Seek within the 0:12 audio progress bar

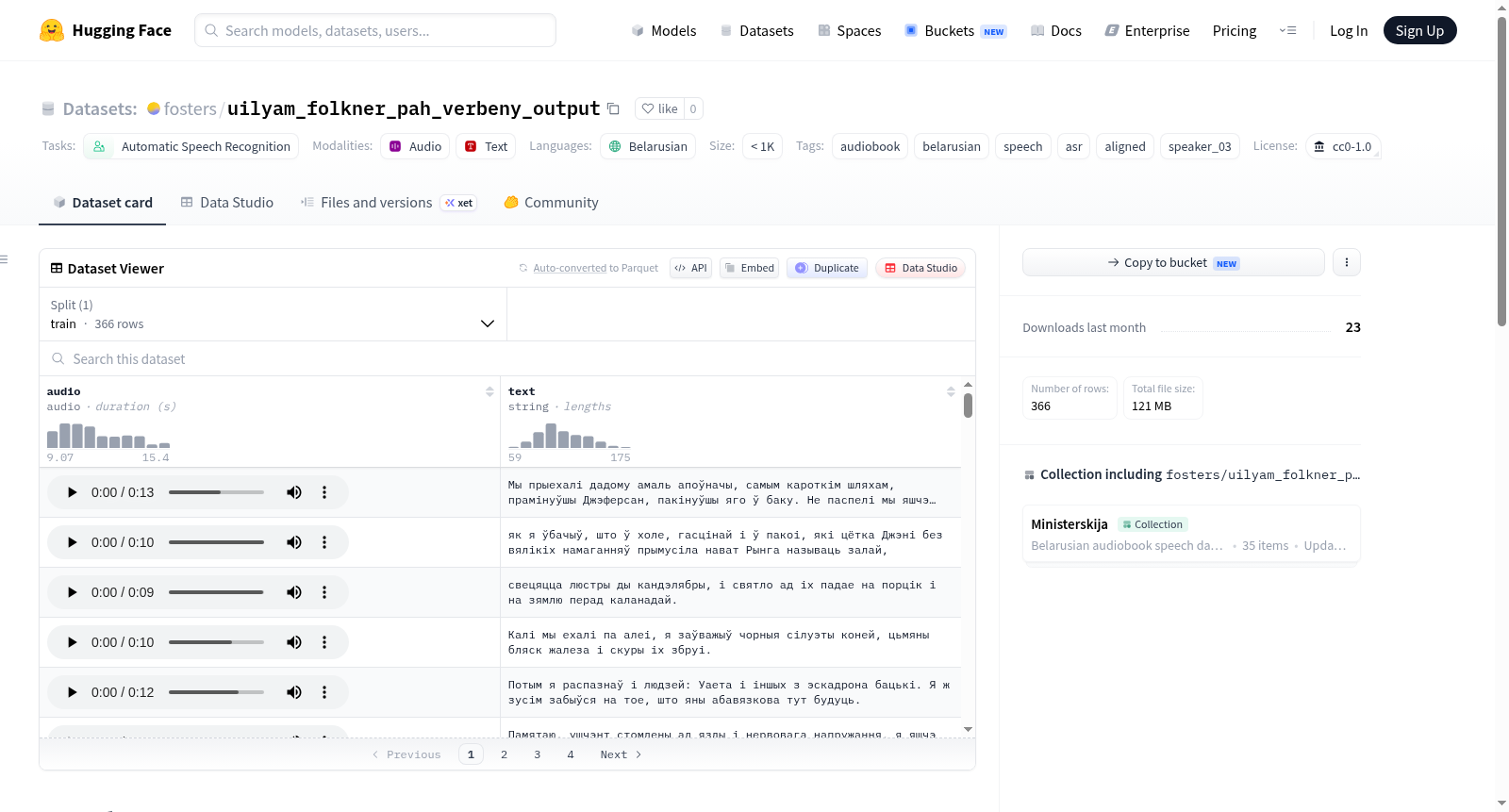pyautogui.click(x=216, y=692)
